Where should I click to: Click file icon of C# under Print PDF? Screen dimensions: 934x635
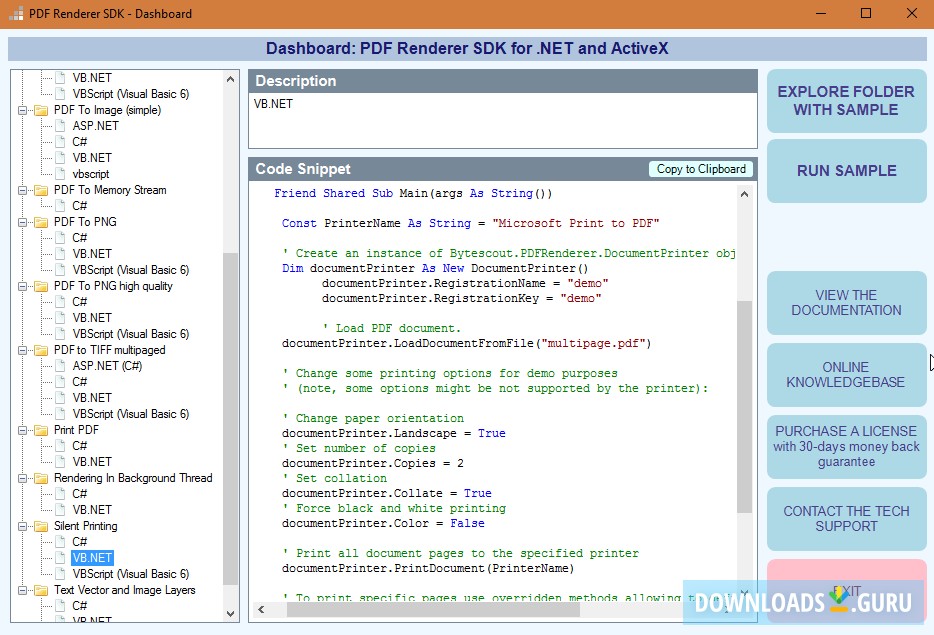point(60,446)
